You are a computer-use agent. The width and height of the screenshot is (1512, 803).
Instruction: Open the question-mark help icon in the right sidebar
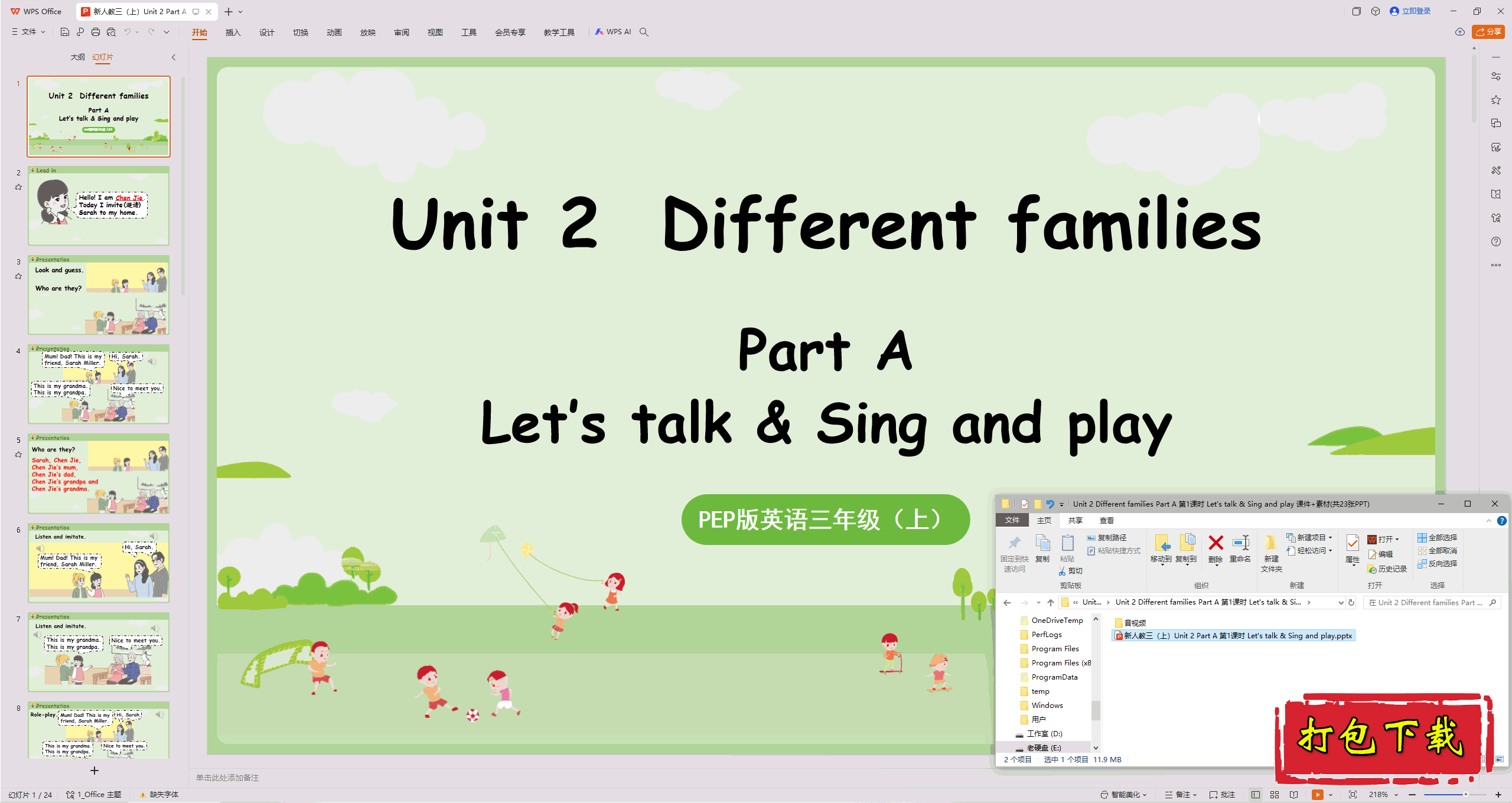pos(1495,241)
